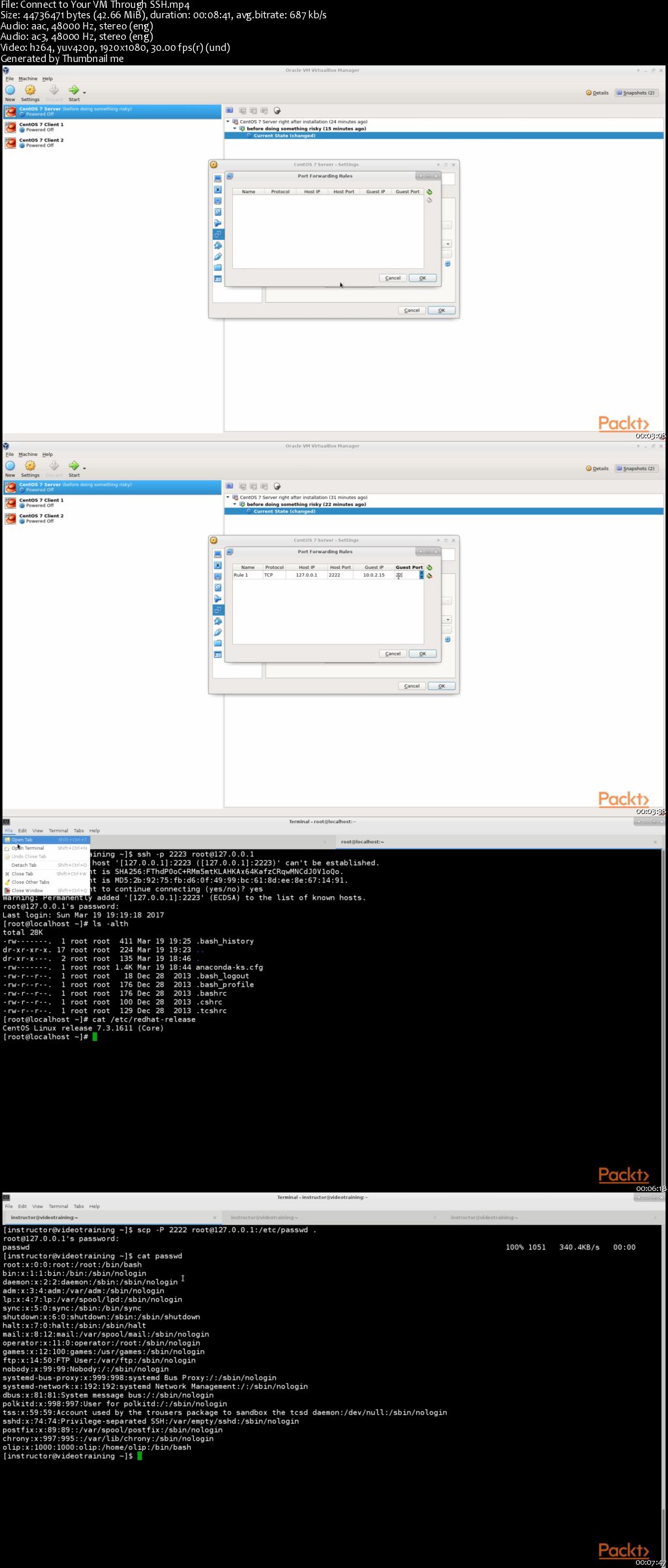Collapse snapshot 'right after installation (31 minutes ago)'
This screenshot has height=1568, width=668.
(228, 497)
